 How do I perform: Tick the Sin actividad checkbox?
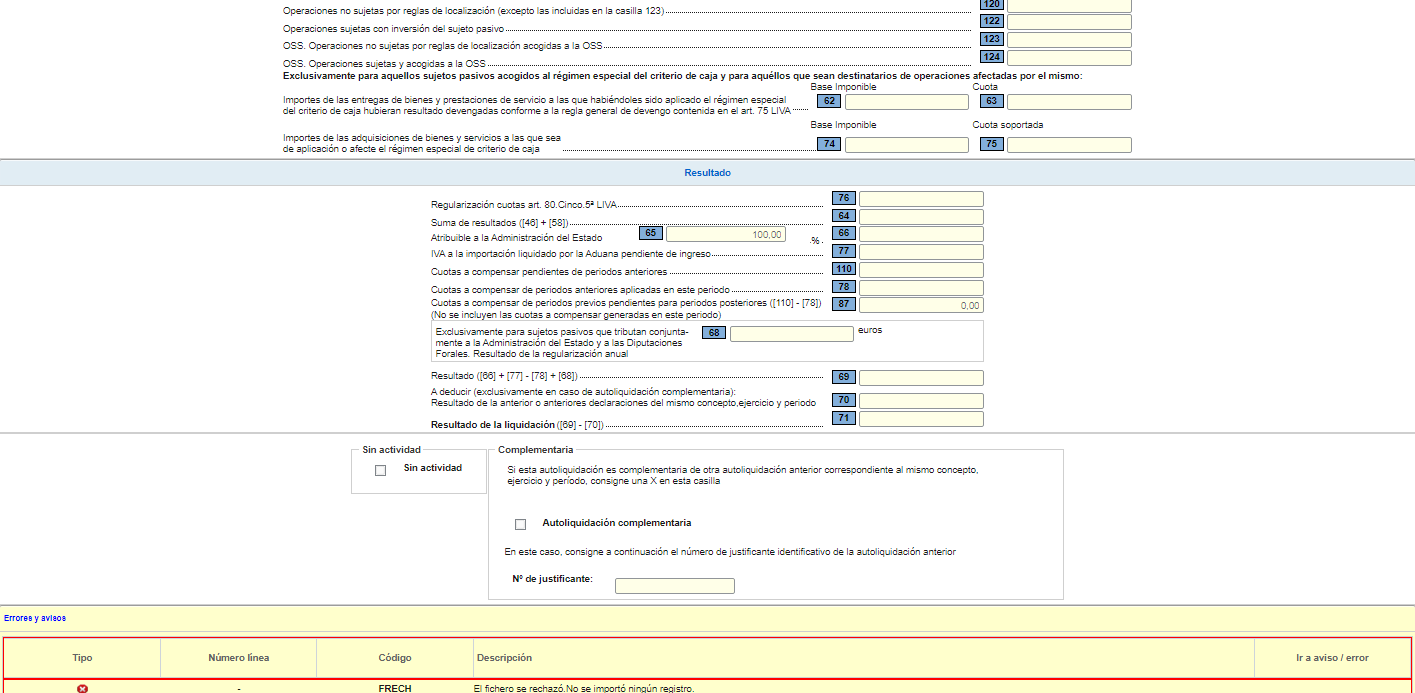[380, 471]
